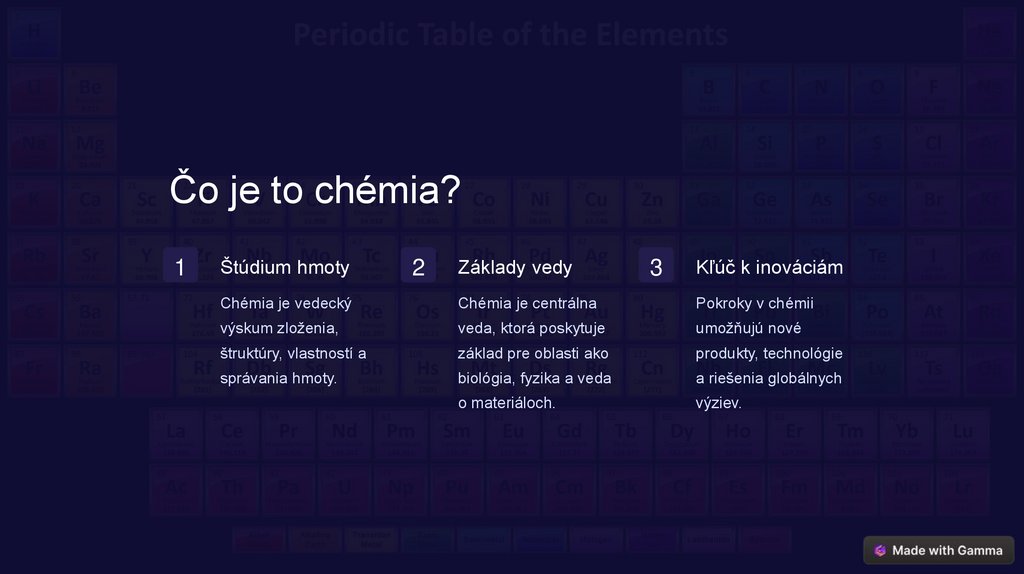
Task: Click the Lu element cell in background
Action: (962, 433)
